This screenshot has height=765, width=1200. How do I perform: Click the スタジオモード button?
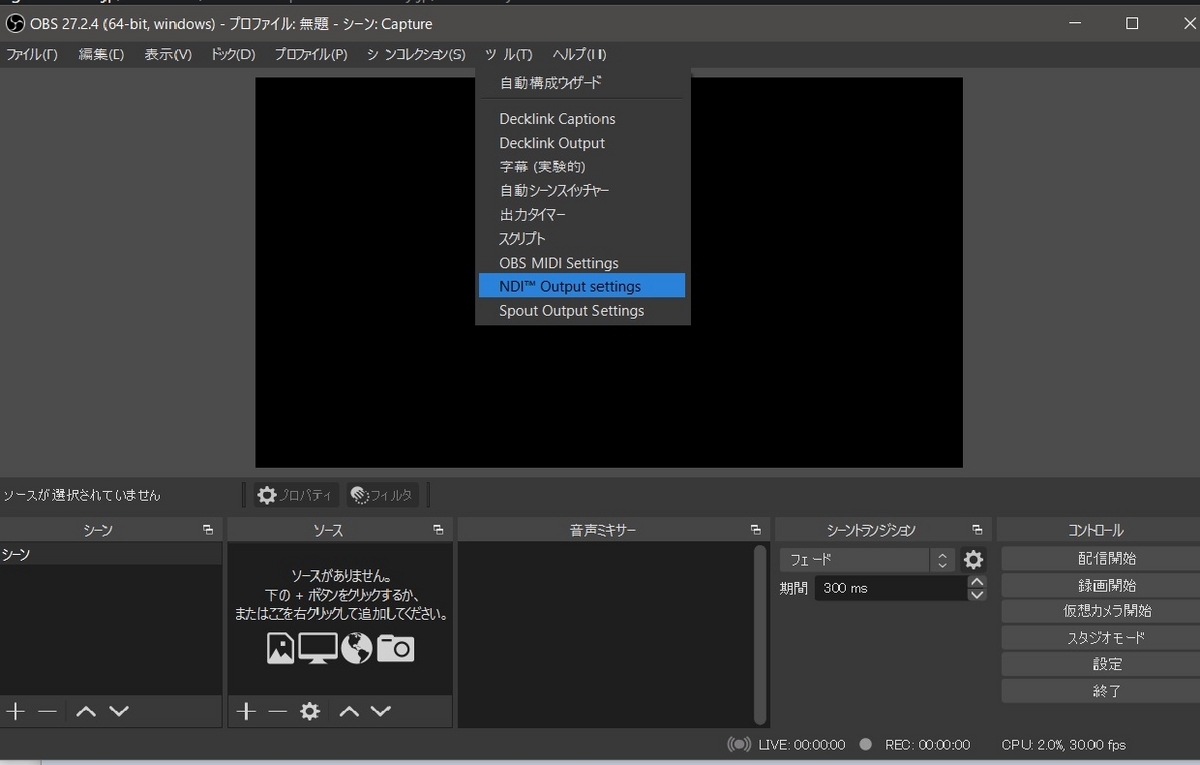[1100, 637]
